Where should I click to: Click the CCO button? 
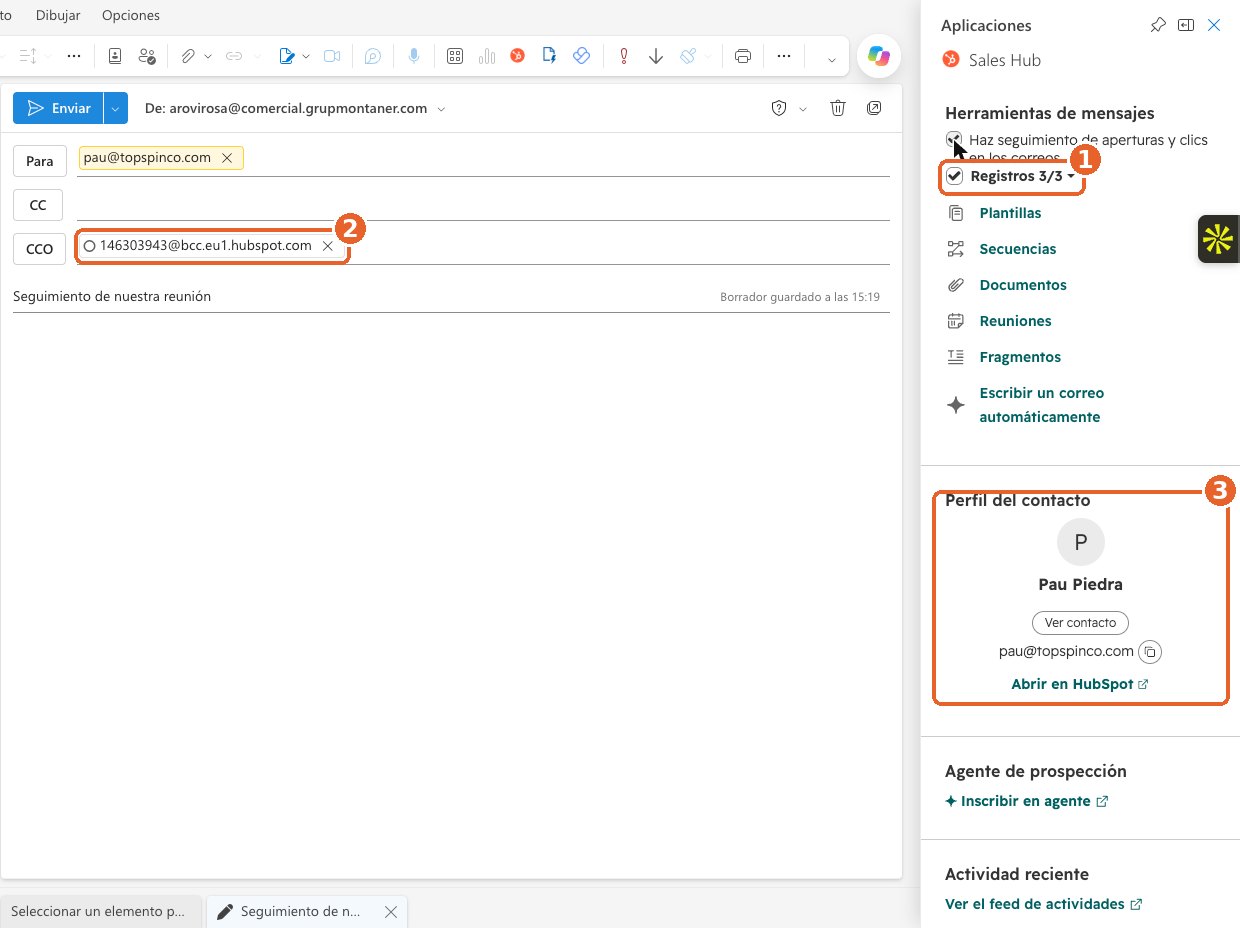[x=40, y=249]
